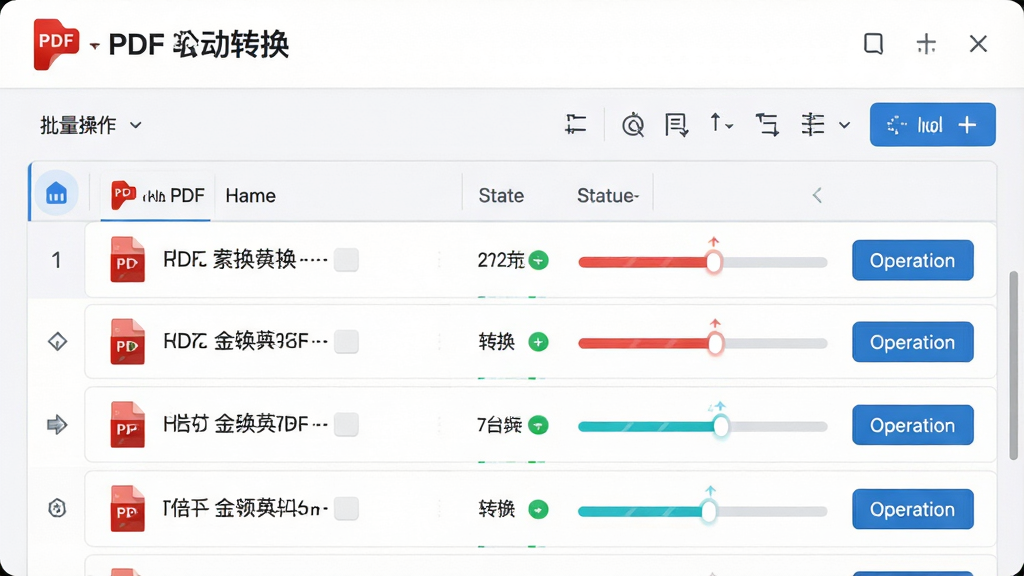The image size is (1024, 576).
Task: Click the hexagon icon left of fourth row
Action: click(x=57, y=507)
